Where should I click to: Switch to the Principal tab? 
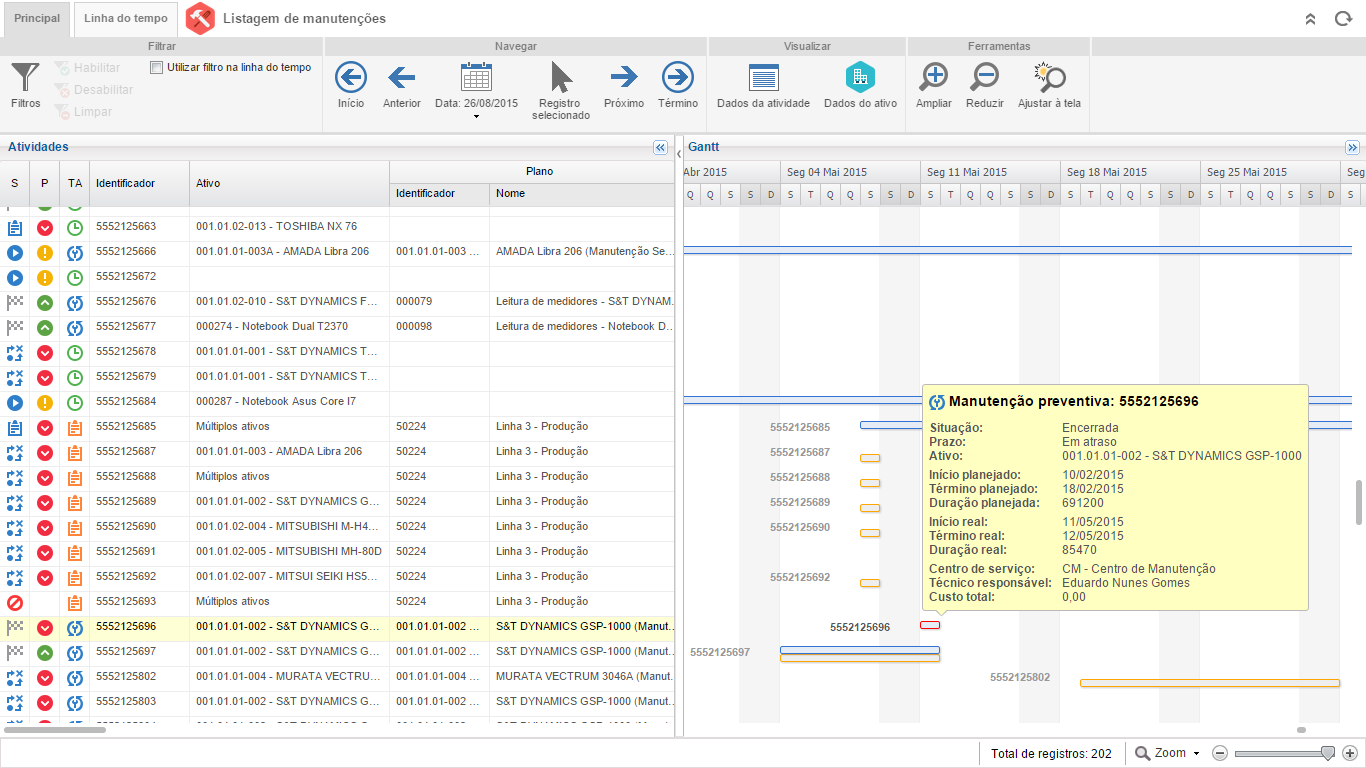pos(37,19)
